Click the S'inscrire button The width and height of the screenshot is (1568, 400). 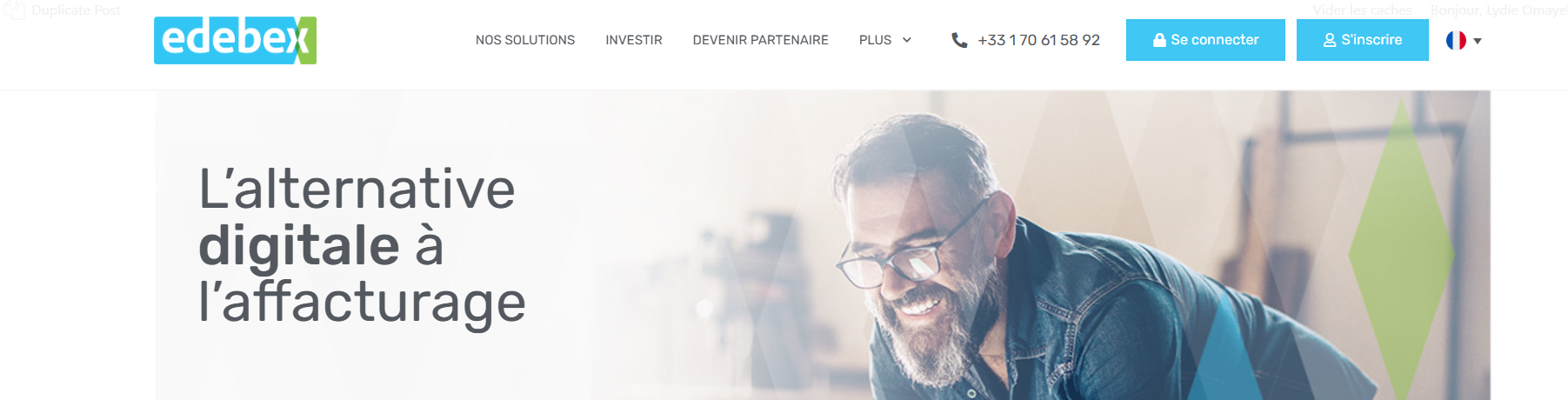(x=1363, y=40)
